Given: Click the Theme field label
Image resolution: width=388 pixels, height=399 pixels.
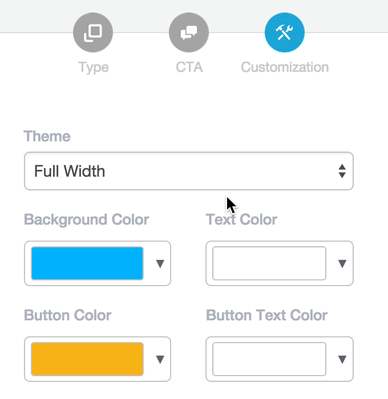Looking at the screenshot, I should click(47, 136).
